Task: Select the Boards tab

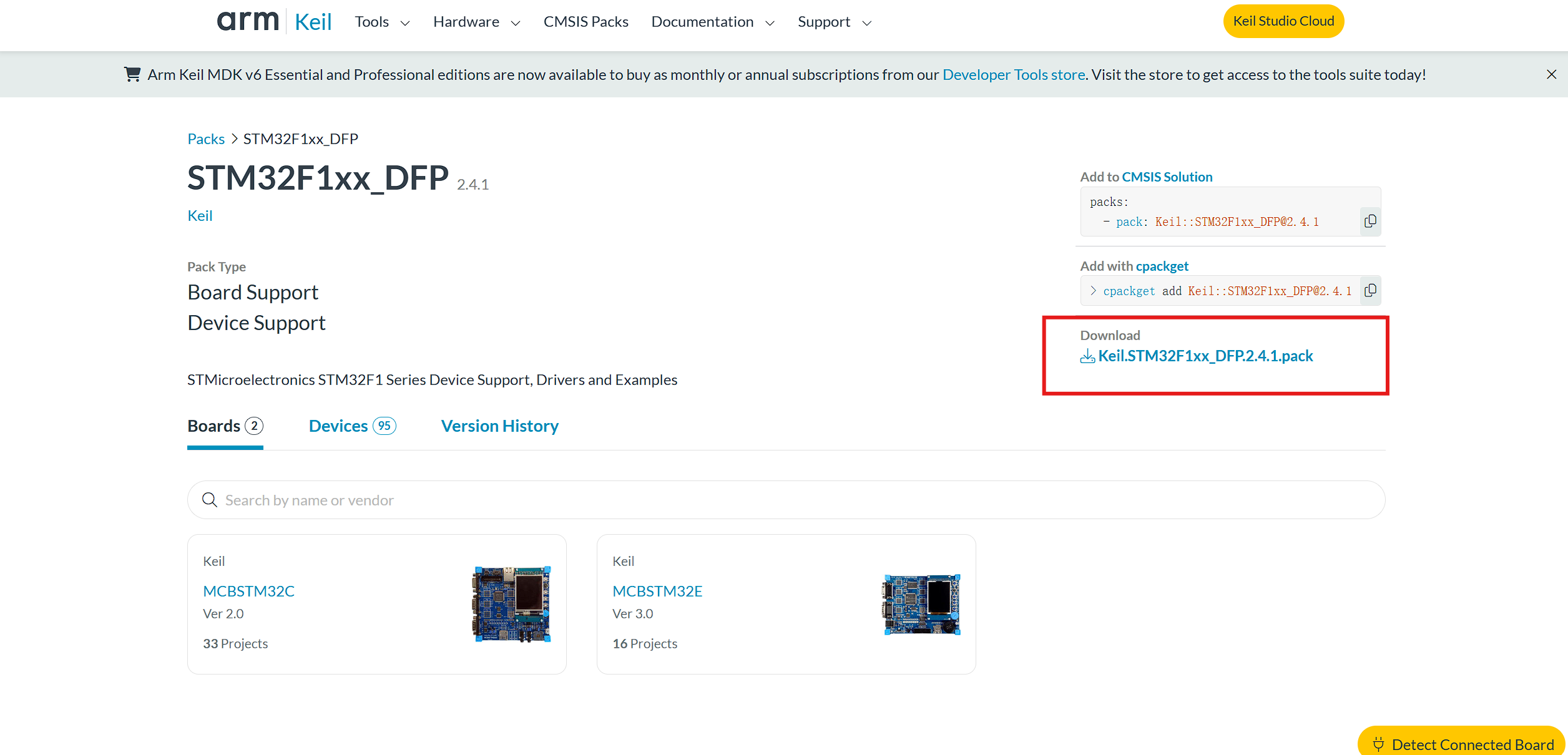Action: click(x=225, y=426)
